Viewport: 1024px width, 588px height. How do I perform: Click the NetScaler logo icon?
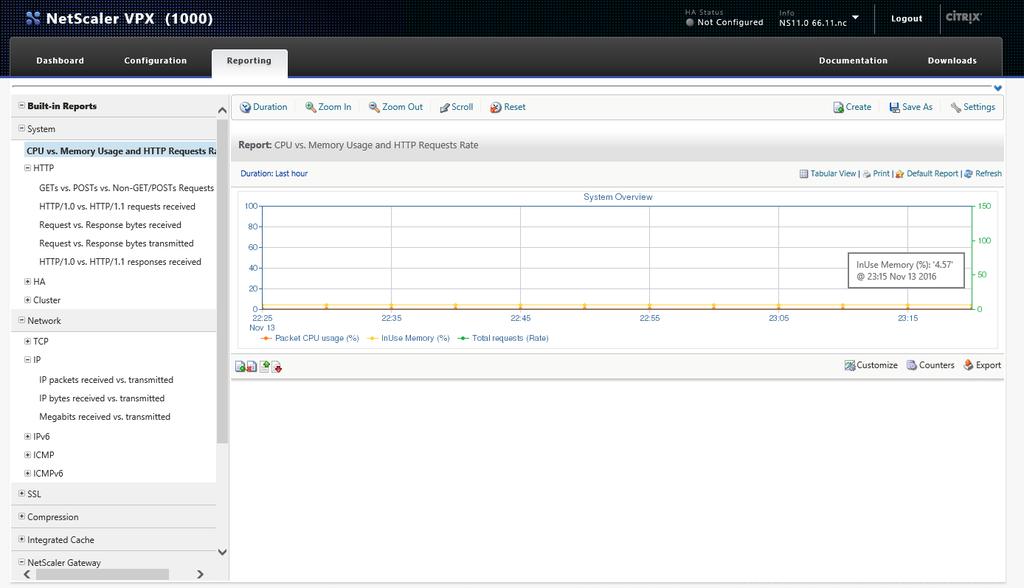click(33, 18)
